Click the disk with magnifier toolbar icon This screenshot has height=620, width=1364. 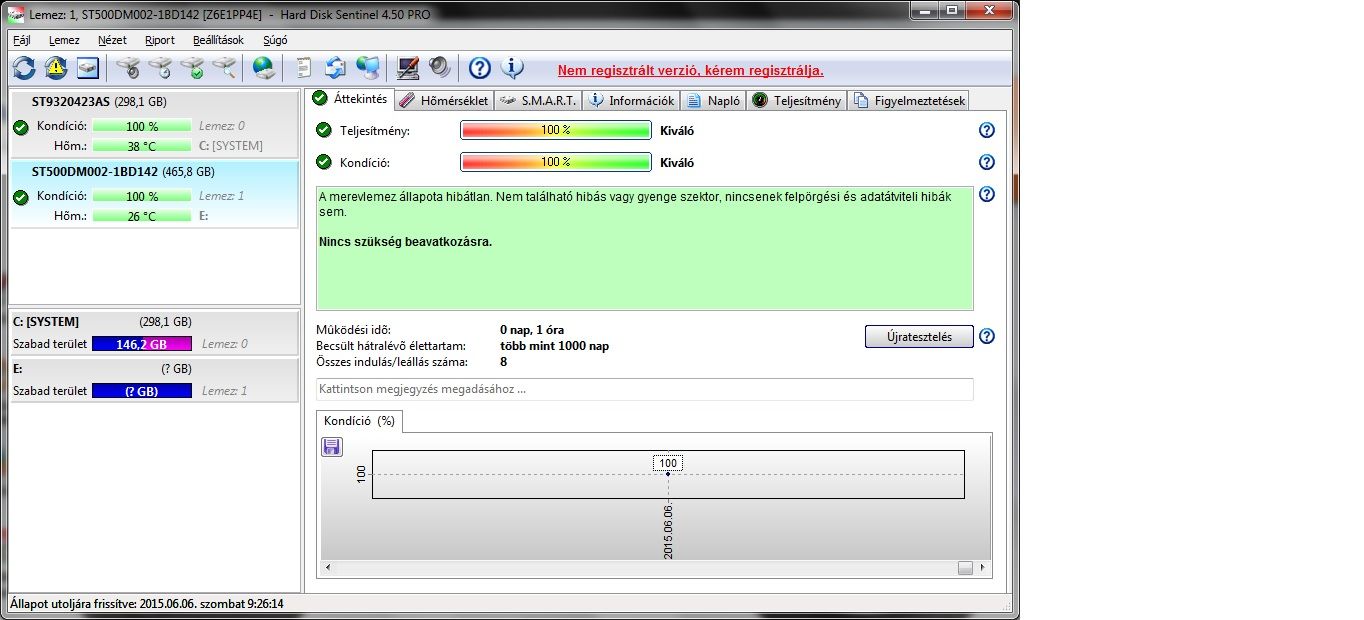[x=224, y=68]
